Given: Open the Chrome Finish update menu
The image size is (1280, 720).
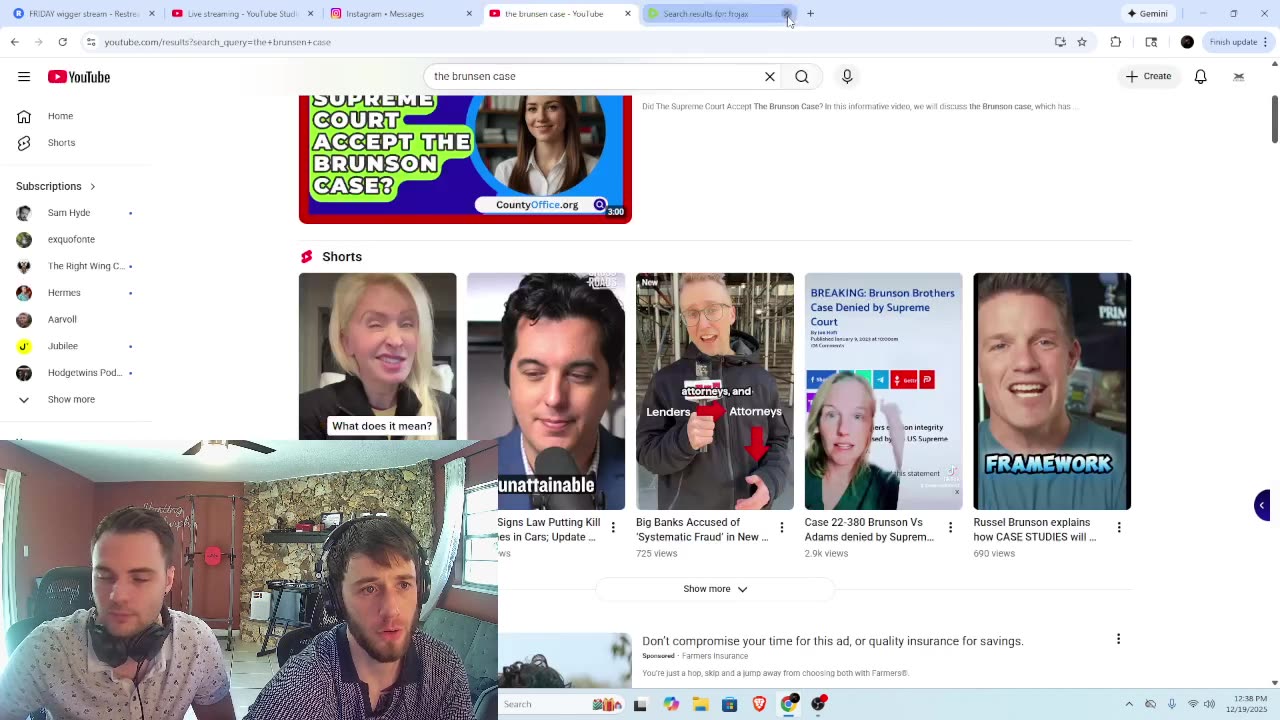Looking at the screenshot, I should coord(1238,42).
